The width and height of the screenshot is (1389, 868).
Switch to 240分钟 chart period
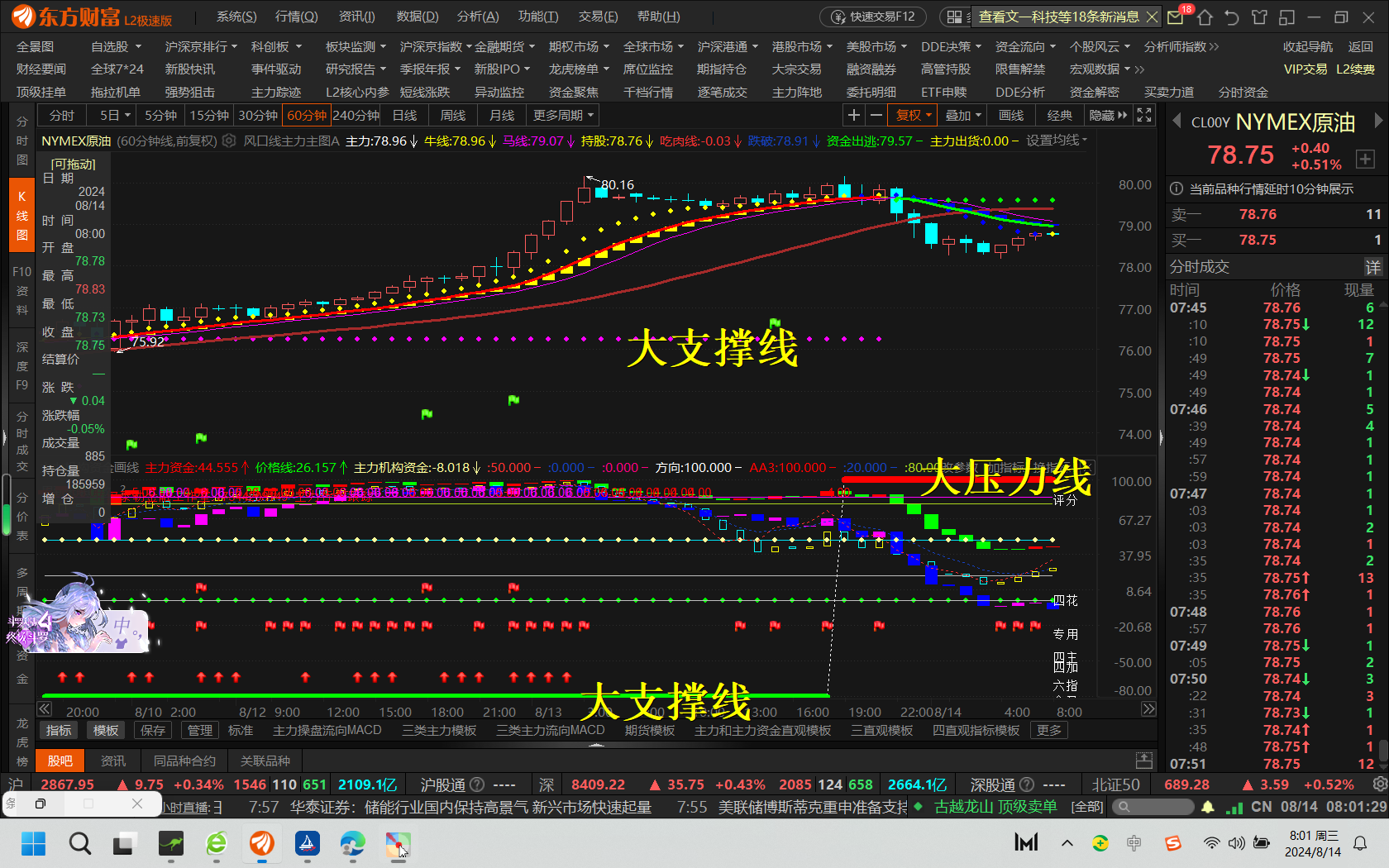[x=356, y=115]
